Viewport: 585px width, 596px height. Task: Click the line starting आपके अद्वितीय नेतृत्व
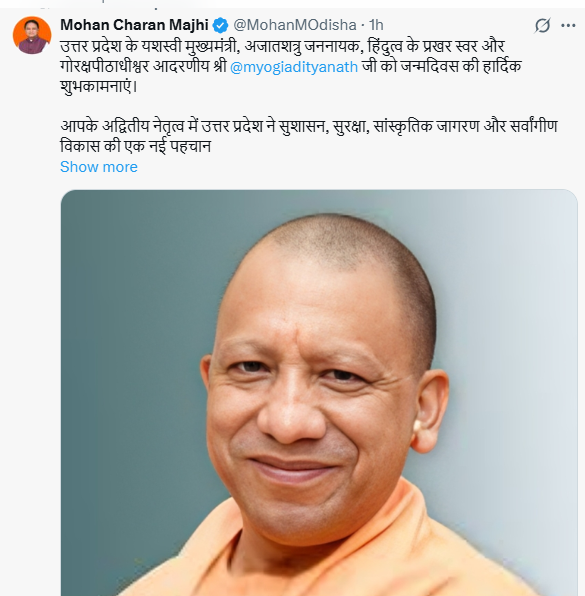pos(309,126)
